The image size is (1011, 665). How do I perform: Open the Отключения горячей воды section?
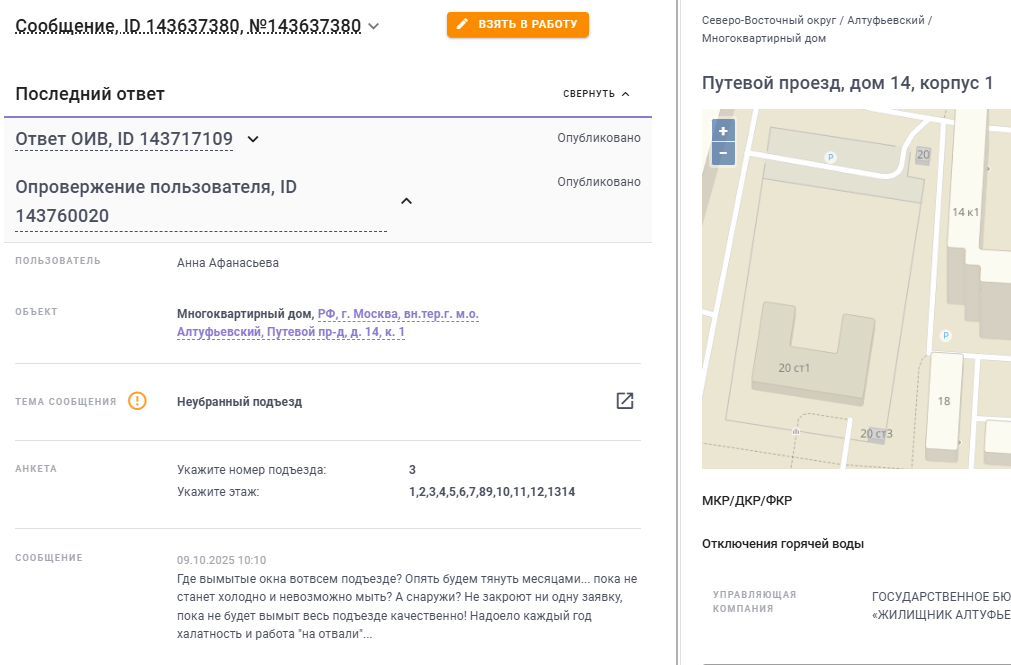(783, 544)
